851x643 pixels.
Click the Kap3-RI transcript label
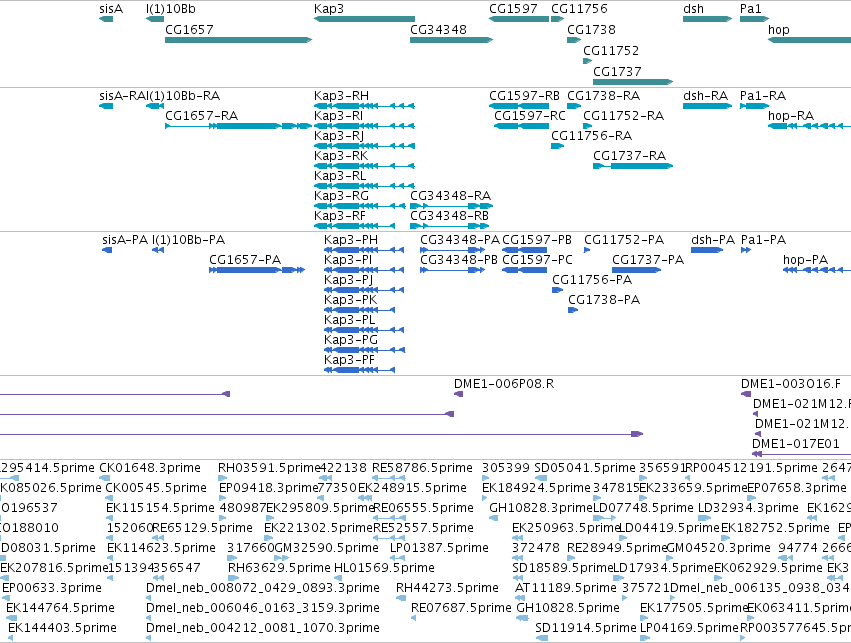pos(338,116)
